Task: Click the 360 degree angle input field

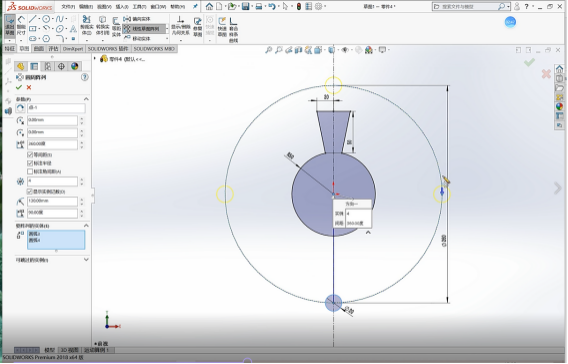Action: (53, 144)
